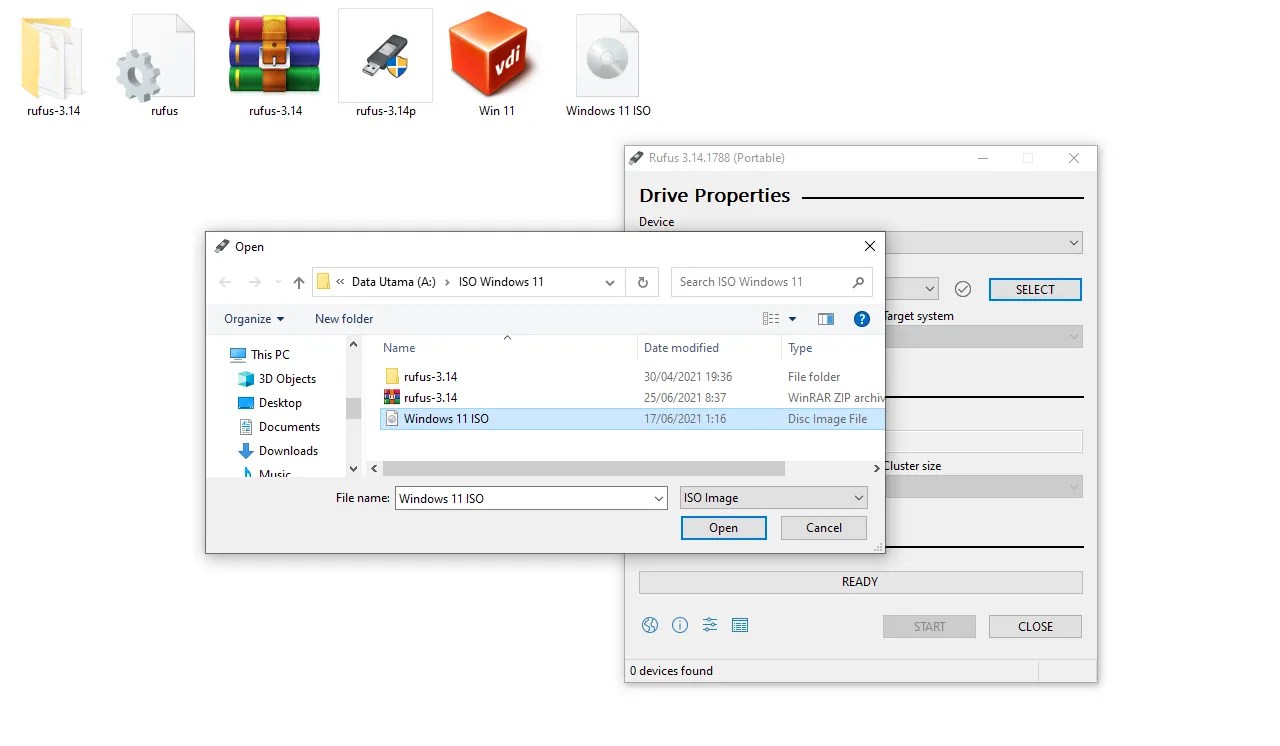Open the Organize menu
Viewport: 1280px width, 746px height.
point(254,319)
